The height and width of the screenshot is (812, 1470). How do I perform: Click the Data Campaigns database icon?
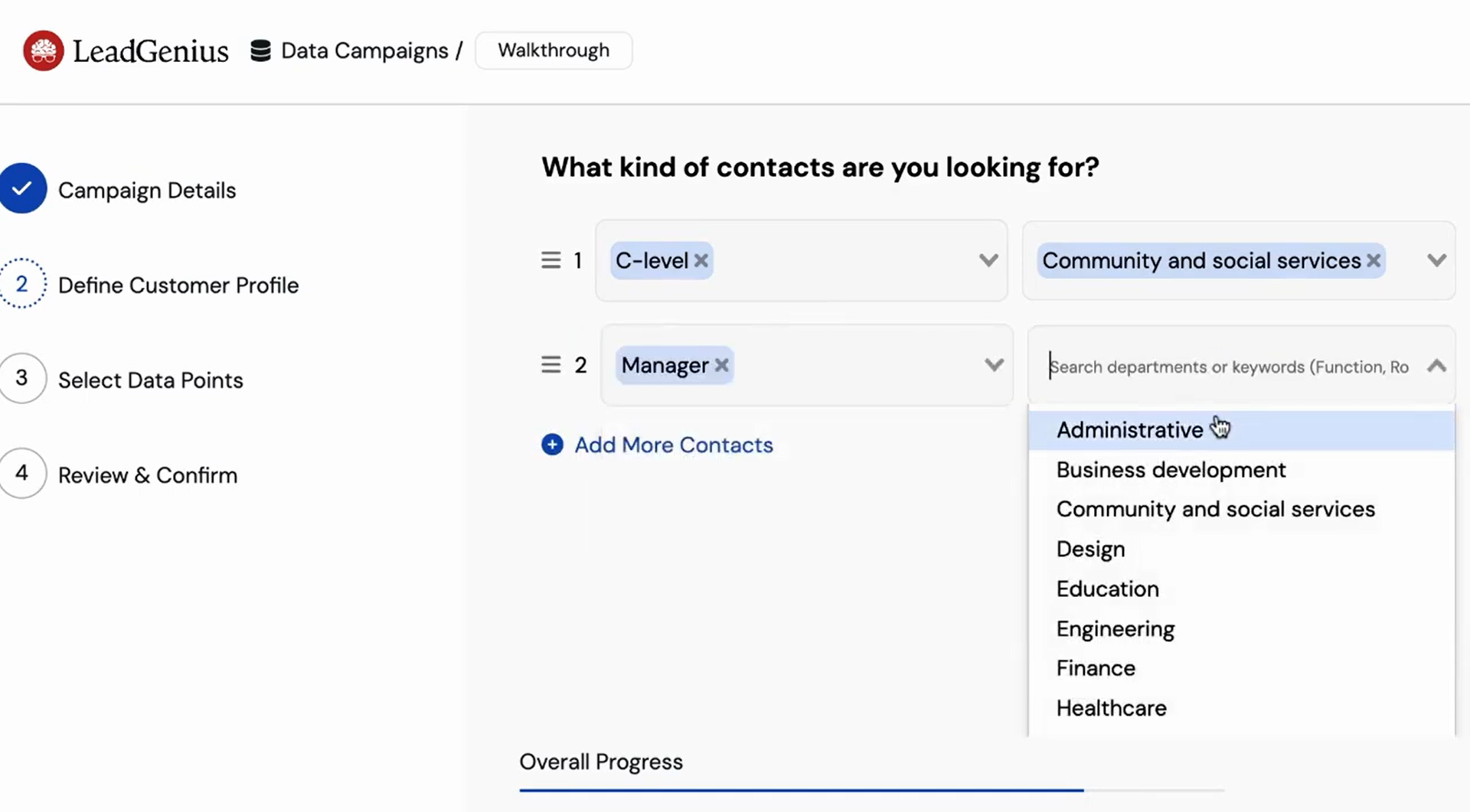260,51
